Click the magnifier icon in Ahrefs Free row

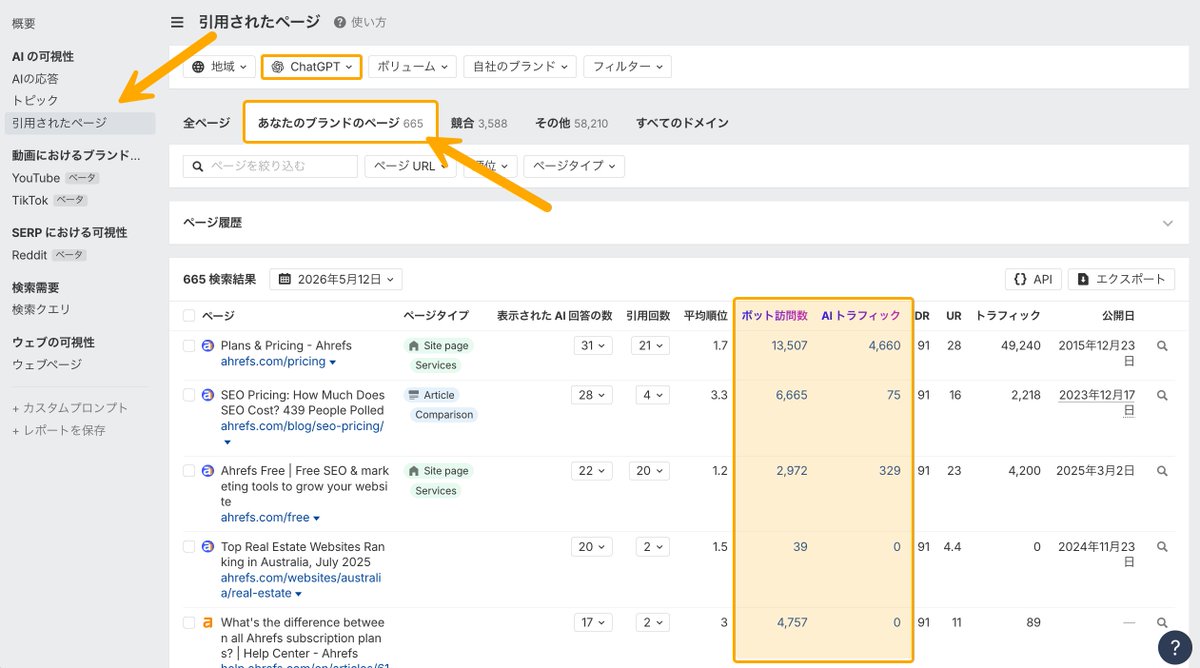[1162, 471]
